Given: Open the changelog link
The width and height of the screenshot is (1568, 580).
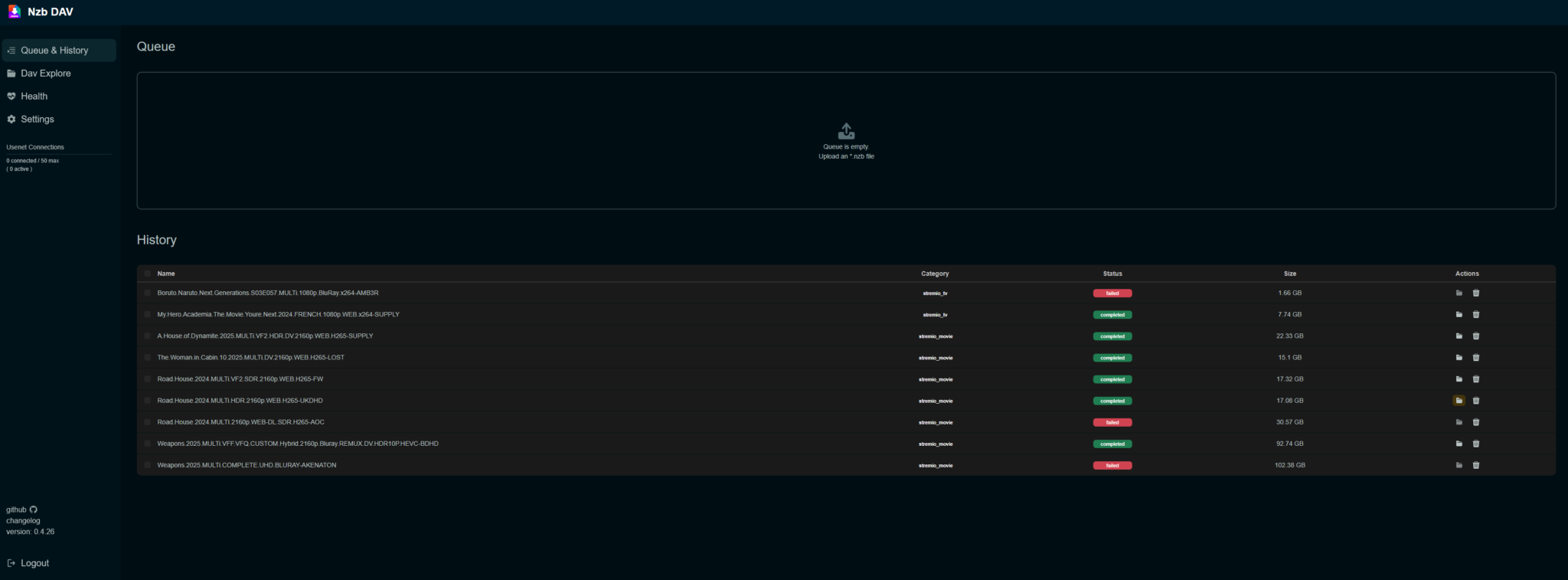Looking at the screenshot, I should (x=23, y=521).
